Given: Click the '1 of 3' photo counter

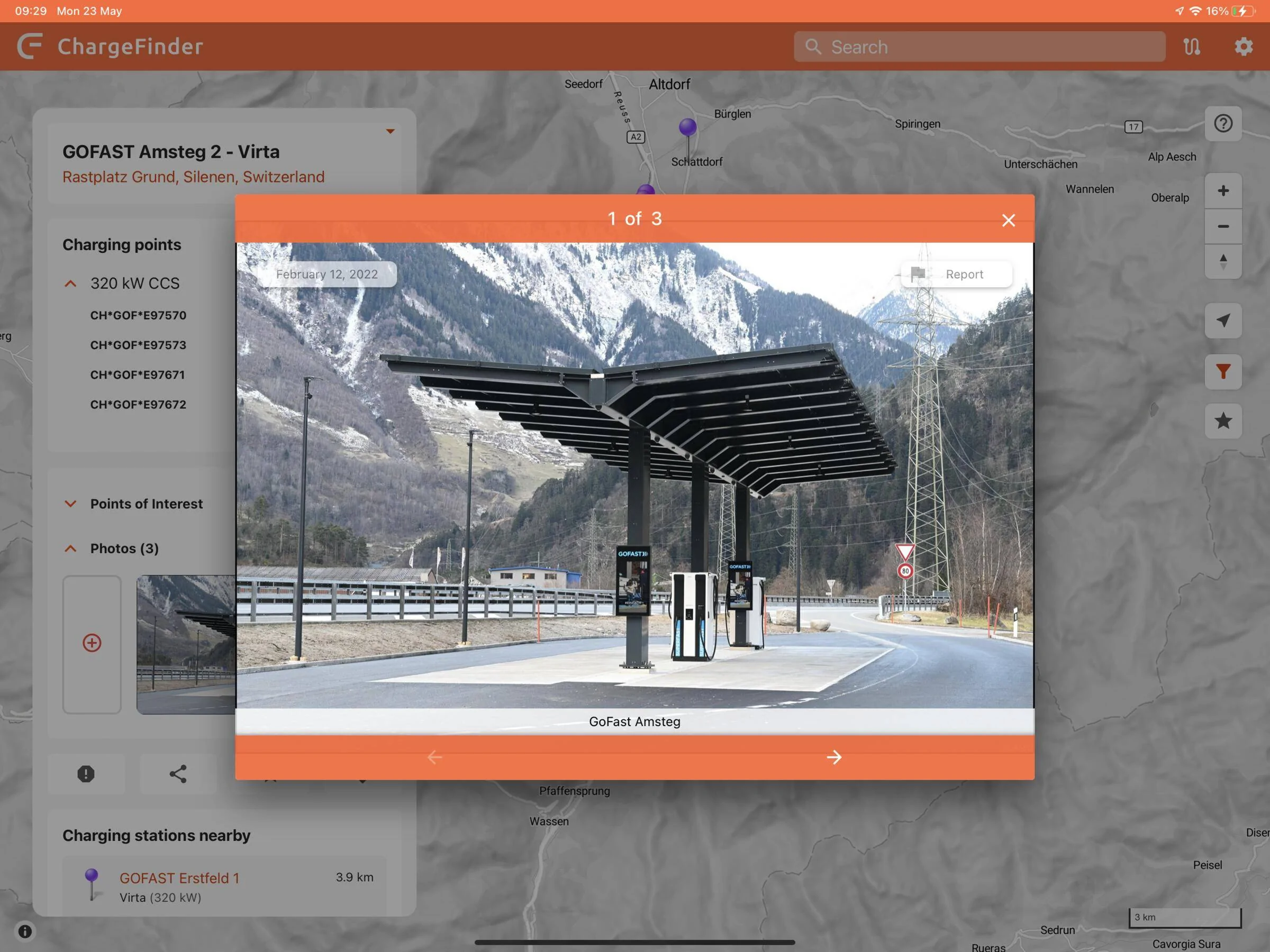Looking at the screenshot, I should [x=634, y=218].
